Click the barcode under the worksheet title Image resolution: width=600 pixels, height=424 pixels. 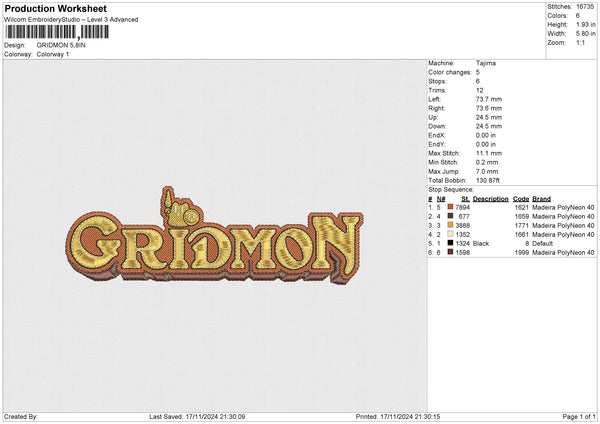tap(56, 33)
